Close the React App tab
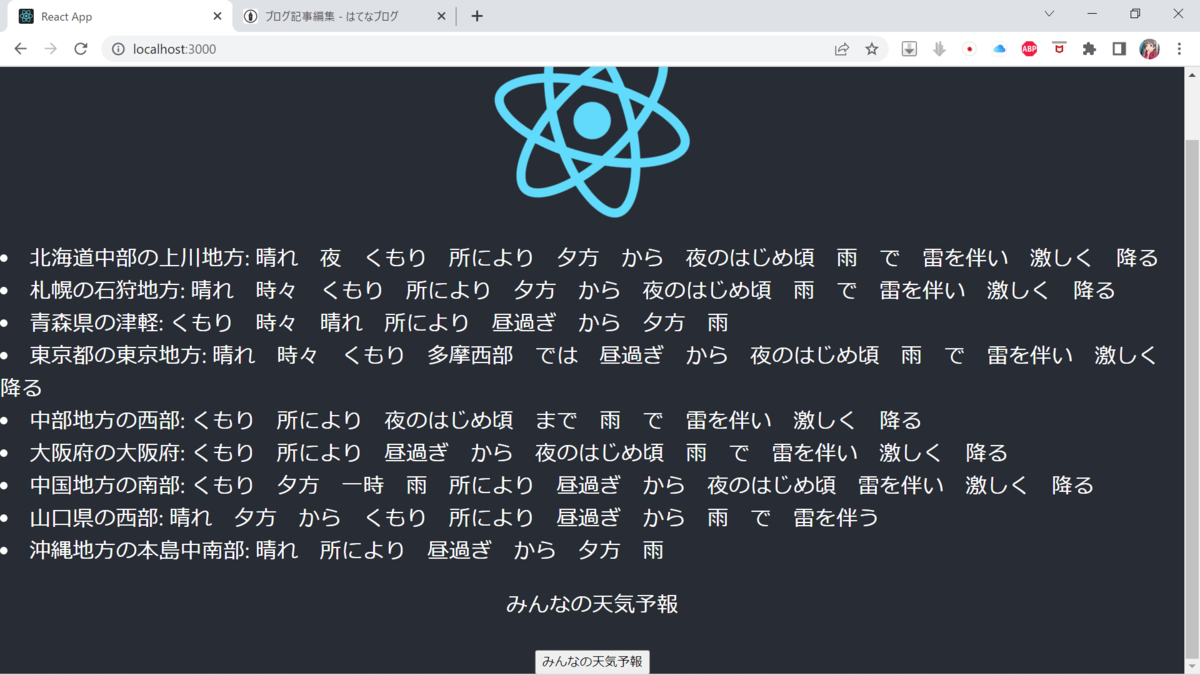Screen dimensions: 1200x675 pyautogui.click(x=218, y=16)
